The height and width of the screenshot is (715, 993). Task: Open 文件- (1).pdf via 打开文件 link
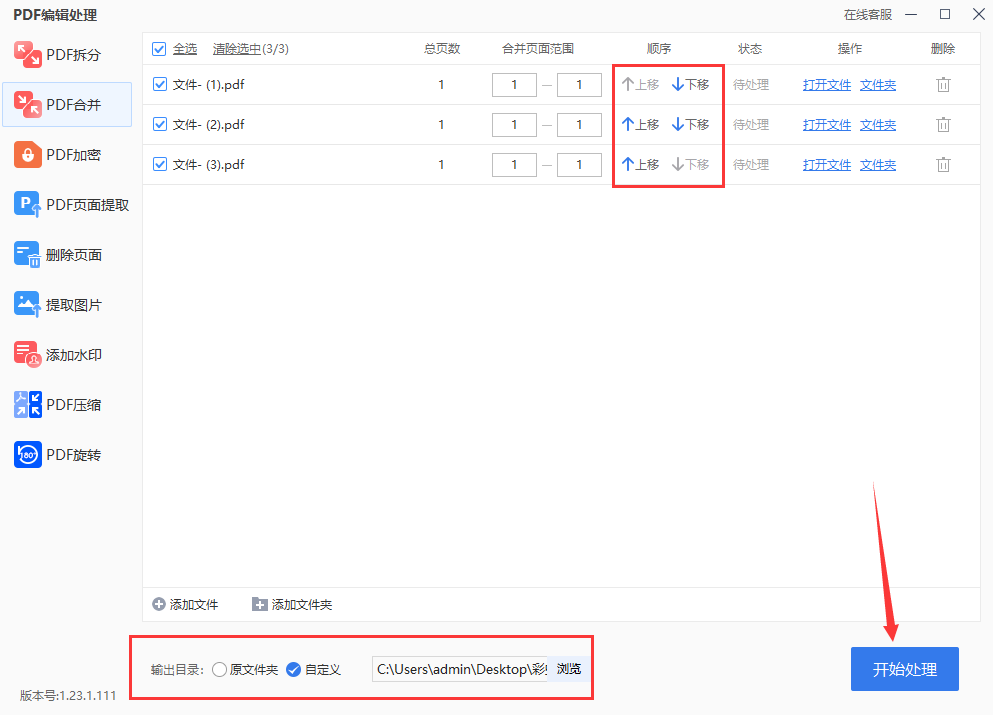pos(826,85)
